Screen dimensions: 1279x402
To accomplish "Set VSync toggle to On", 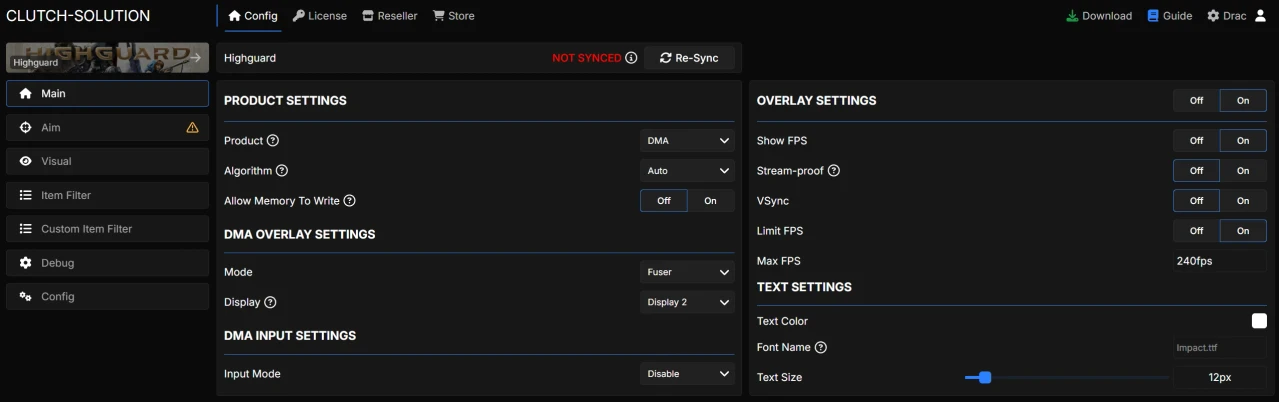I will click(x=1243, y=201).
